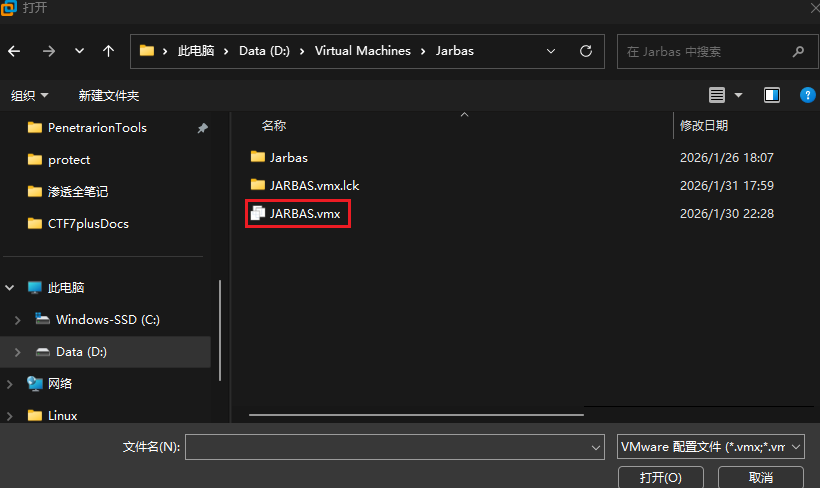The image size is (820, 488).
Task: Expand chevron after 此电脑 in the breadcrumb
Action: (x=226, y=51)
